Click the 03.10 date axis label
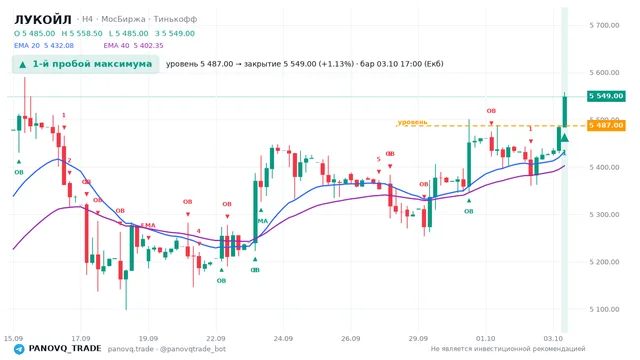The image size is (640, 360). point(553,338)
